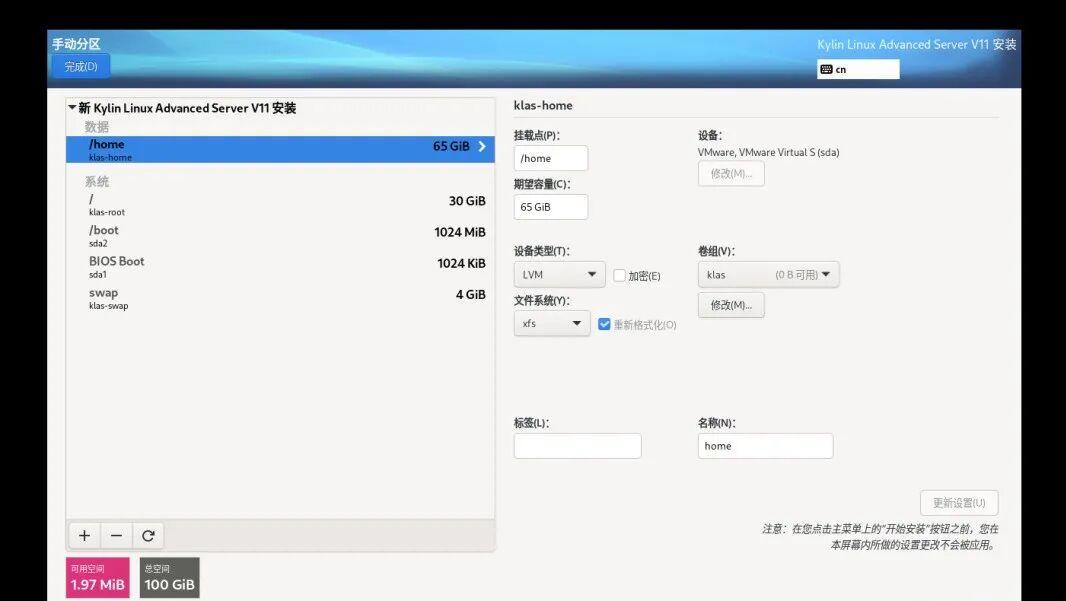Click the reload disks icon

(x=148, y=535)
